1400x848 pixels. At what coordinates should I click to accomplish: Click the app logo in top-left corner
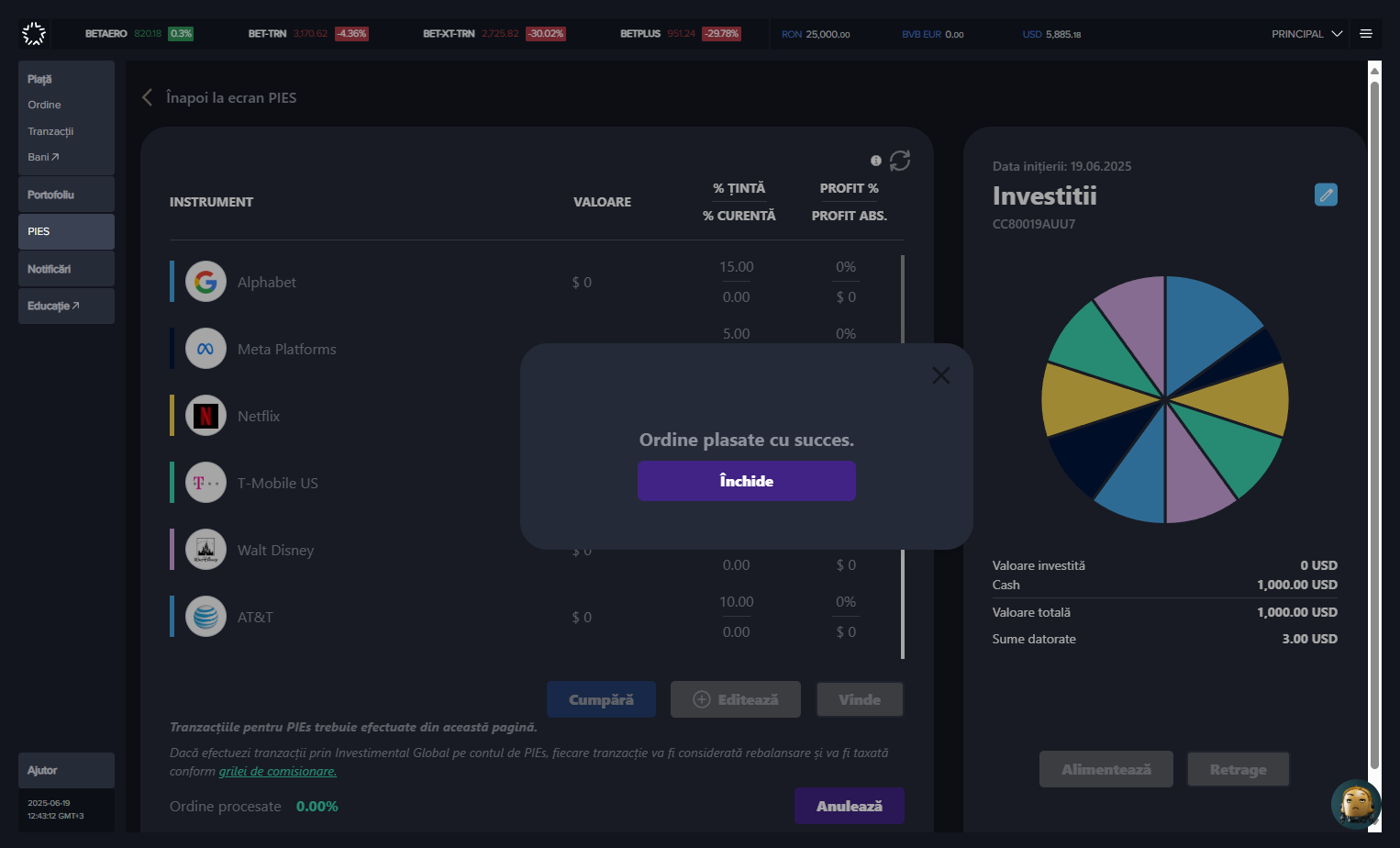click(x=34, y=34)
